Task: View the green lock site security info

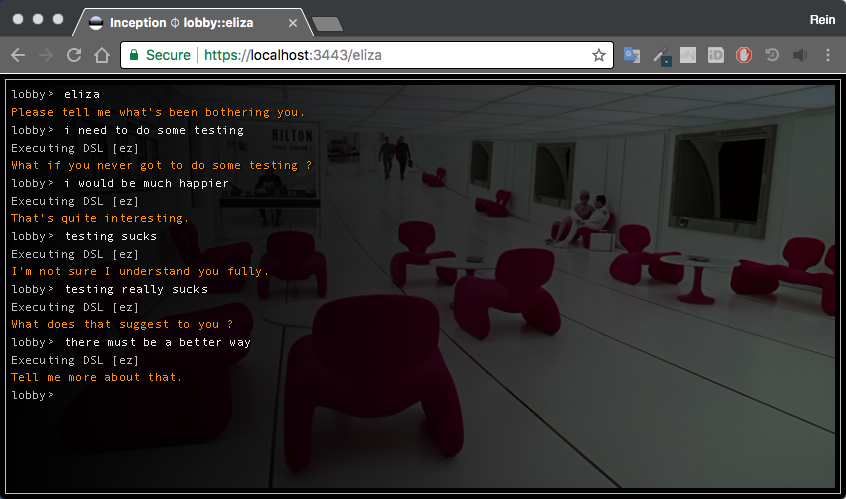Action: (x=134, y=55)
